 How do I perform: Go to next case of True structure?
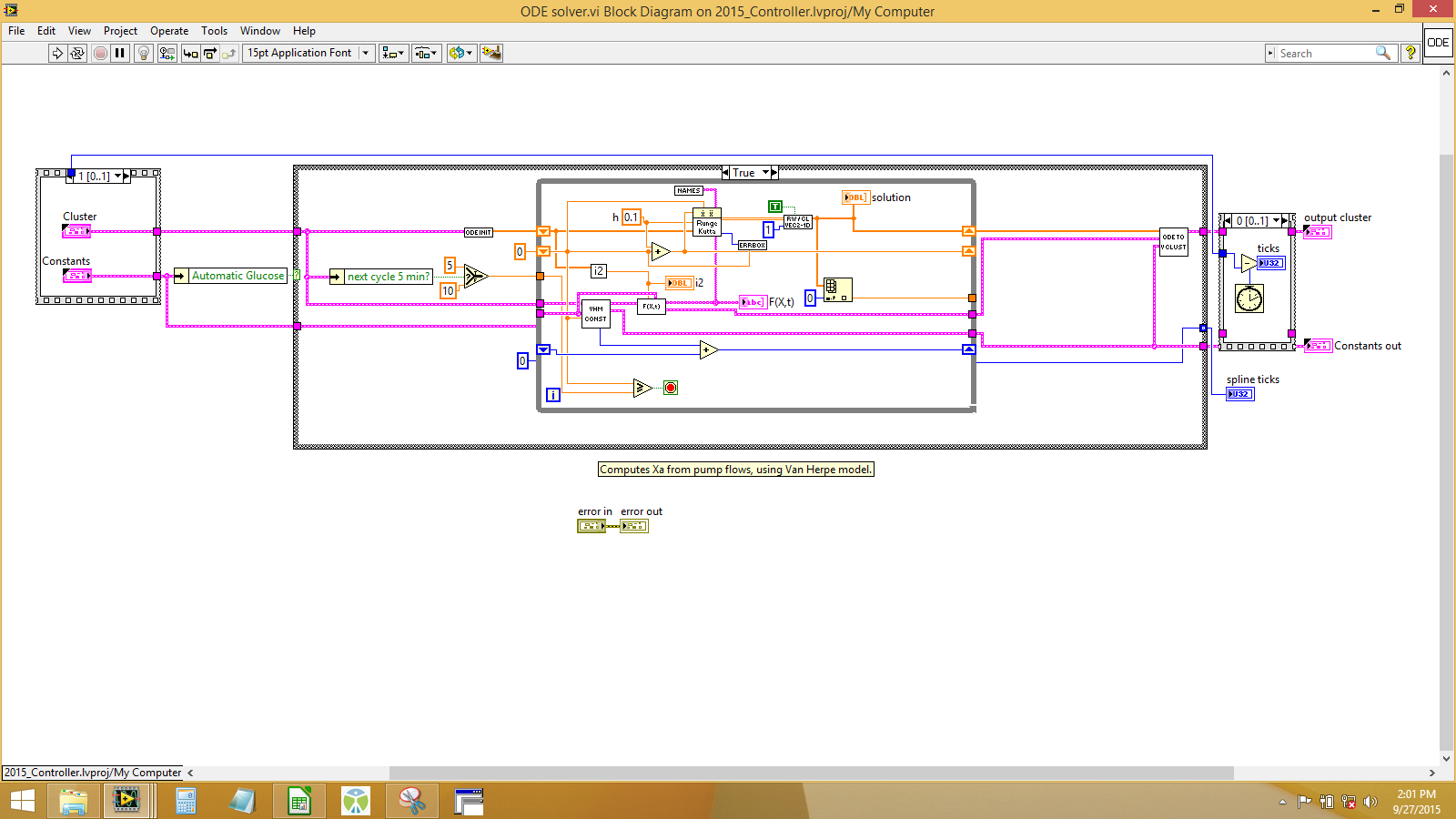[774, 172]
